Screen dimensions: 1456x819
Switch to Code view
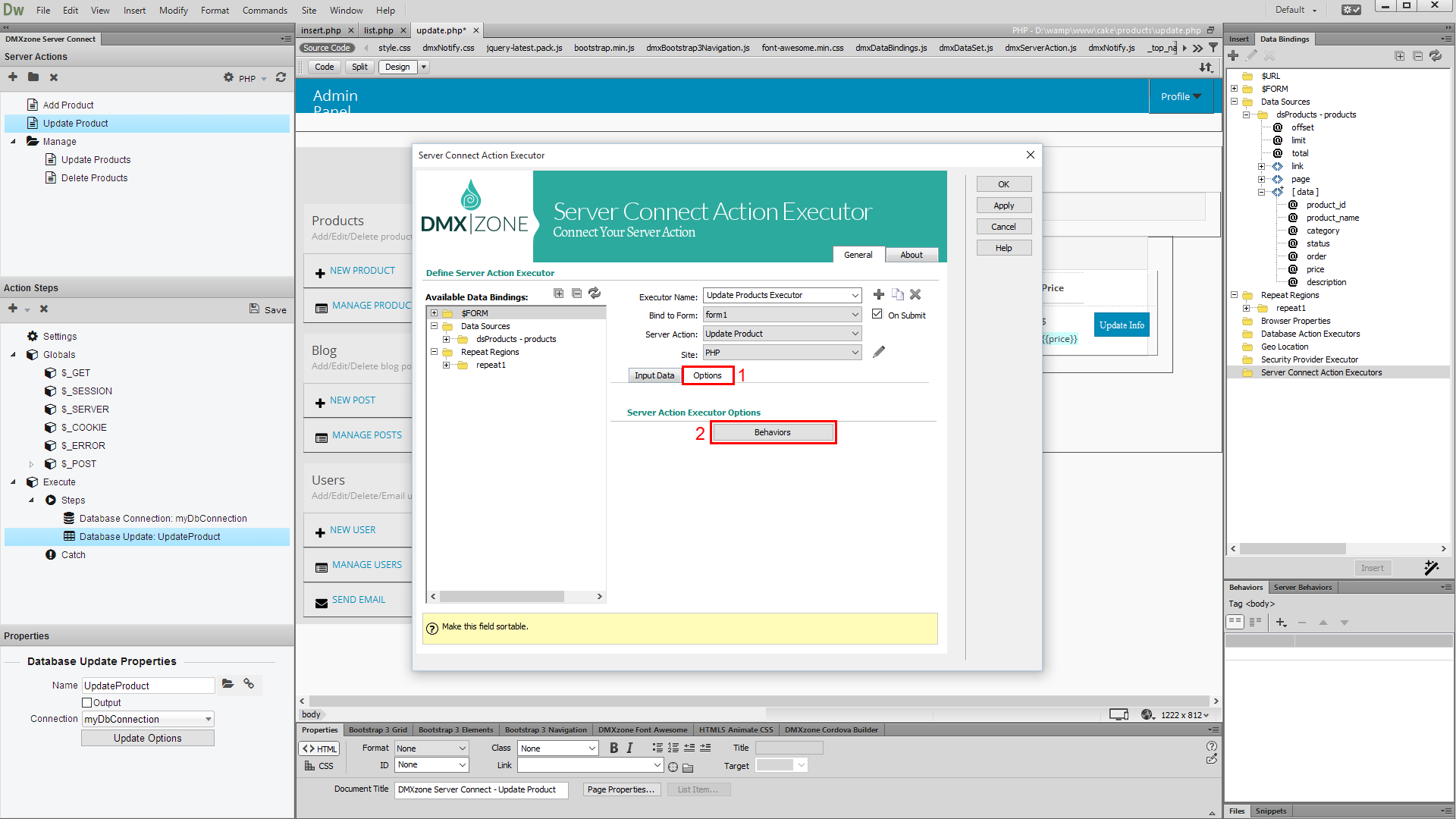325,67
